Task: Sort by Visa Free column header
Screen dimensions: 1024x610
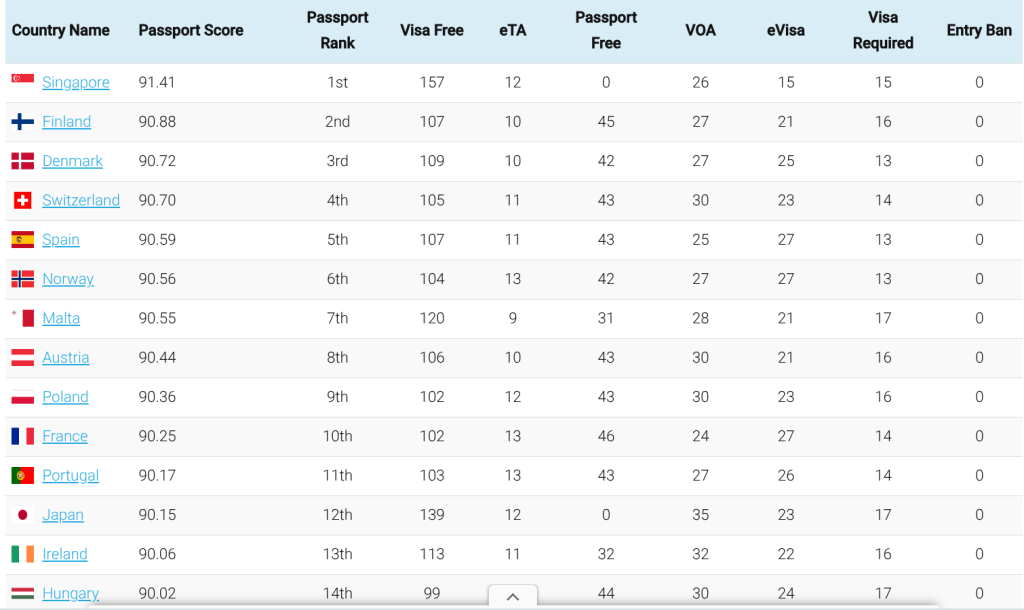Action: coord(432,30)
